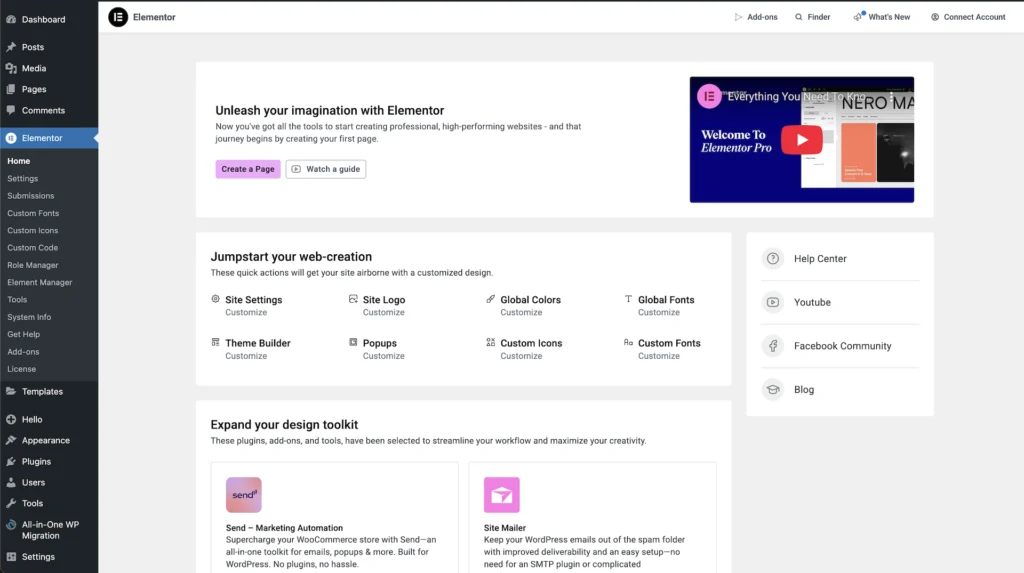Click the Elementor sidebar menu icon

click(x=11, y=138)
